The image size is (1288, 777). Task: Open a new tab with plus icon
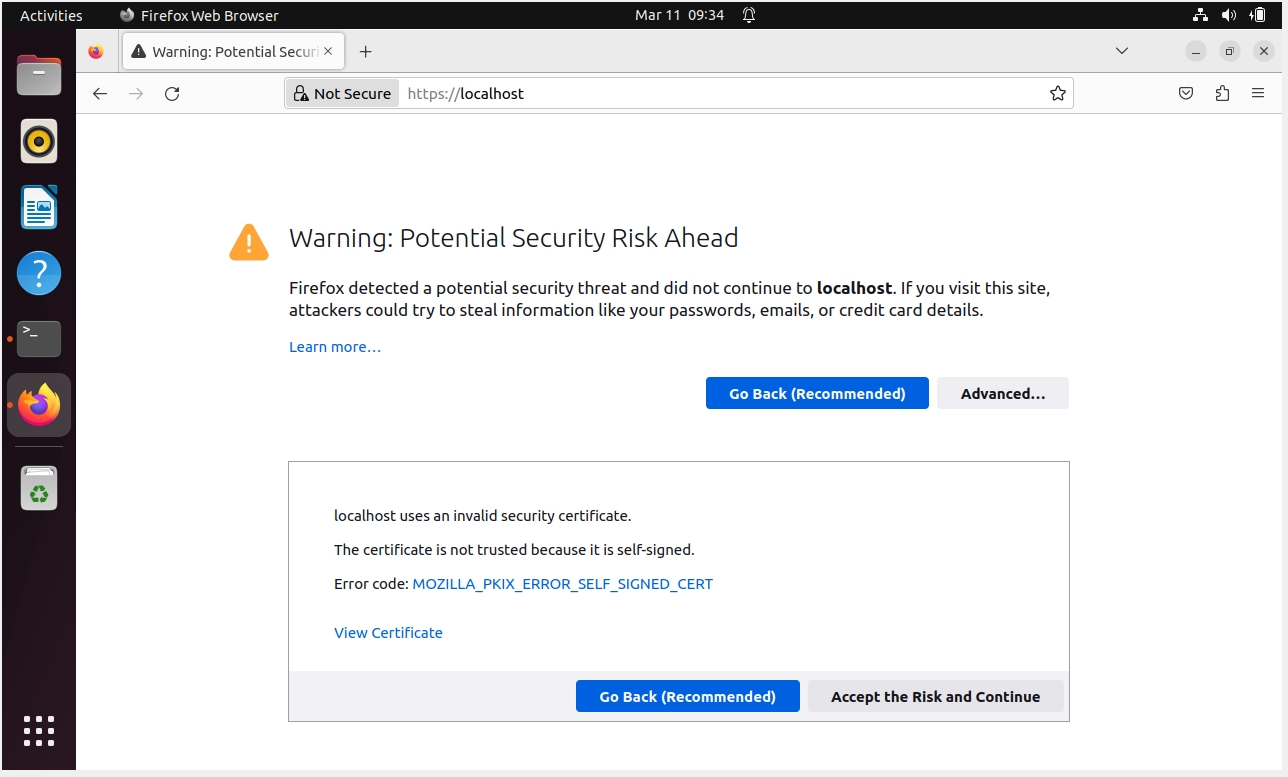pyautogui.click(x=365, y=52)
